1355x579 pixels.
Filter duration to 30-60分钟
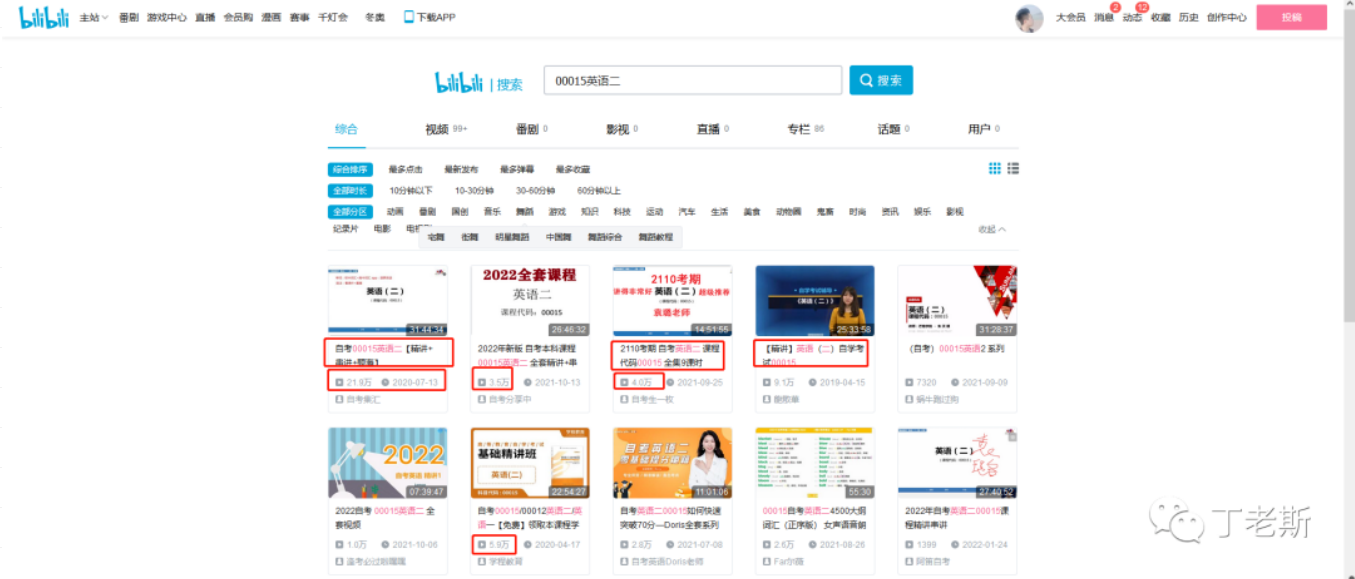pos(535,191)
